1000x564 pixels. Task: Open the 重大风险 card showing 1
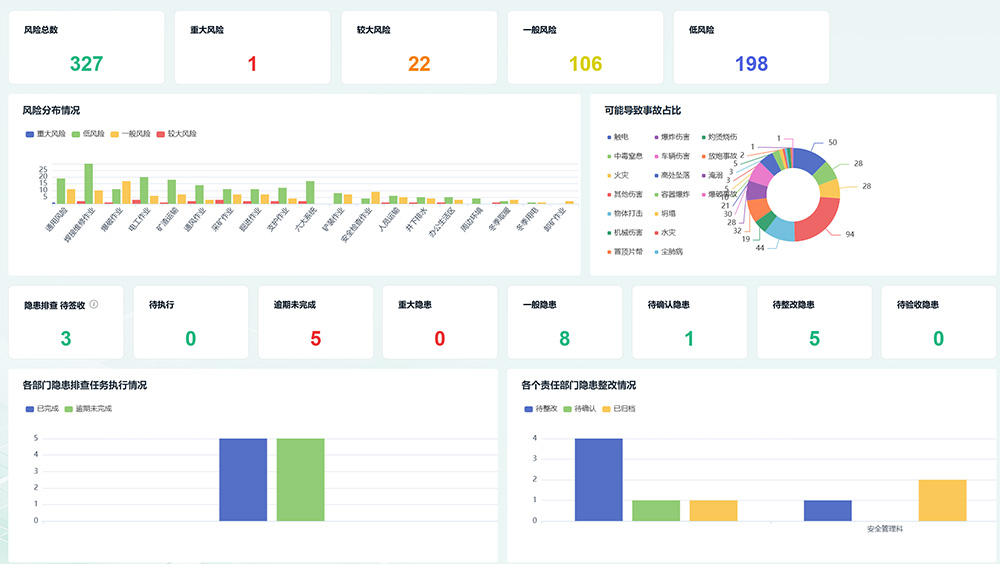click(x=253, y=47)
